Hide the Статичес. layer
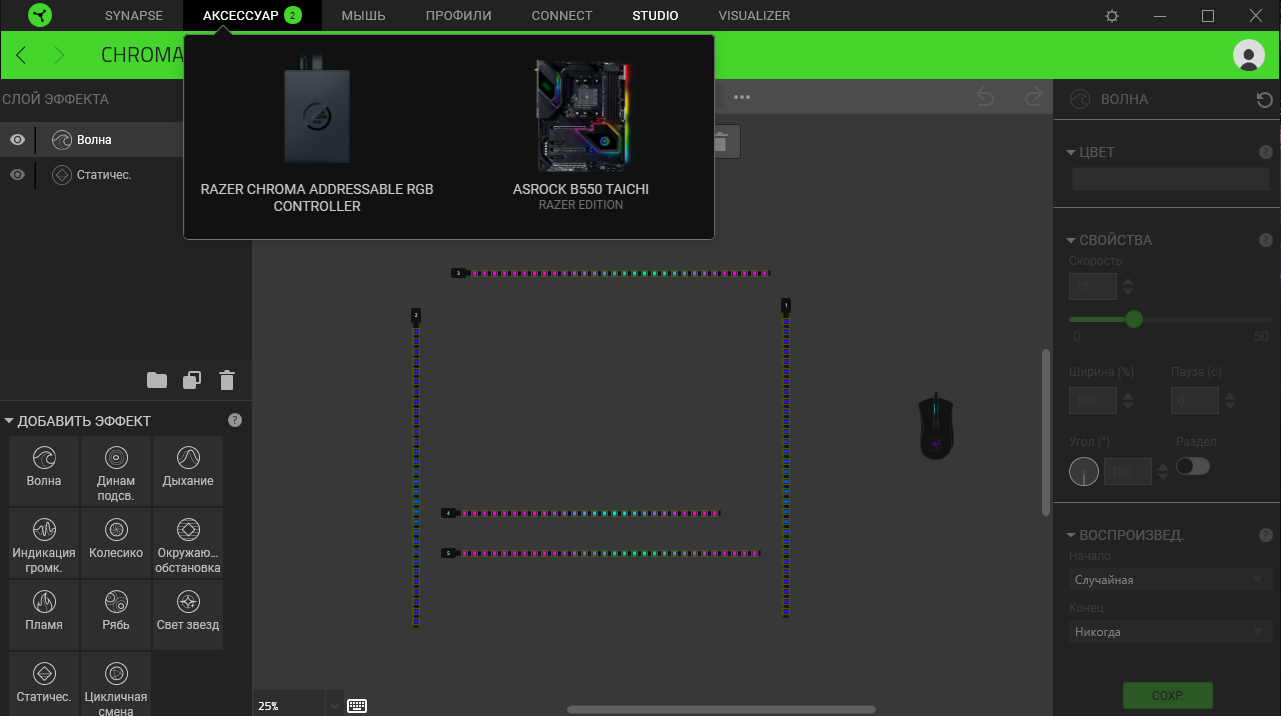 tap(17, 175)
